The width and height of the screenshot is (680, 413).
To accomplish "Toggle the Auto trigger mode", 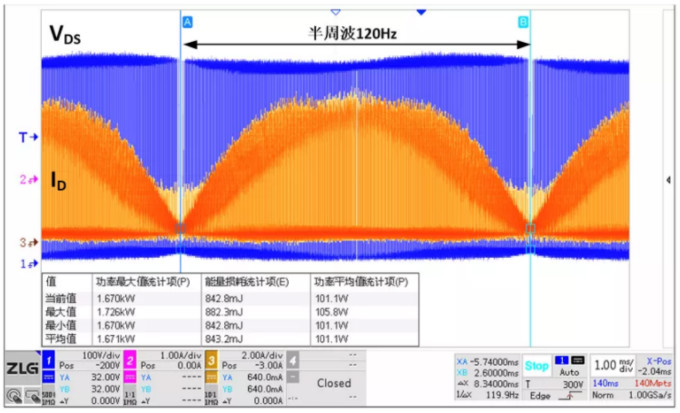I will [x=571, y=371].
